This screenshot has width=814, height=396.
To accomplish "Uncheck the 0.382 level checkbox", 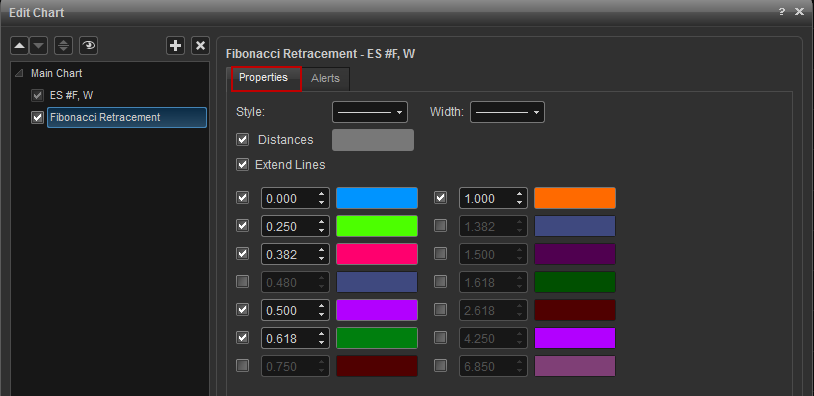I will pyautogui.click(x=242, y=254).
